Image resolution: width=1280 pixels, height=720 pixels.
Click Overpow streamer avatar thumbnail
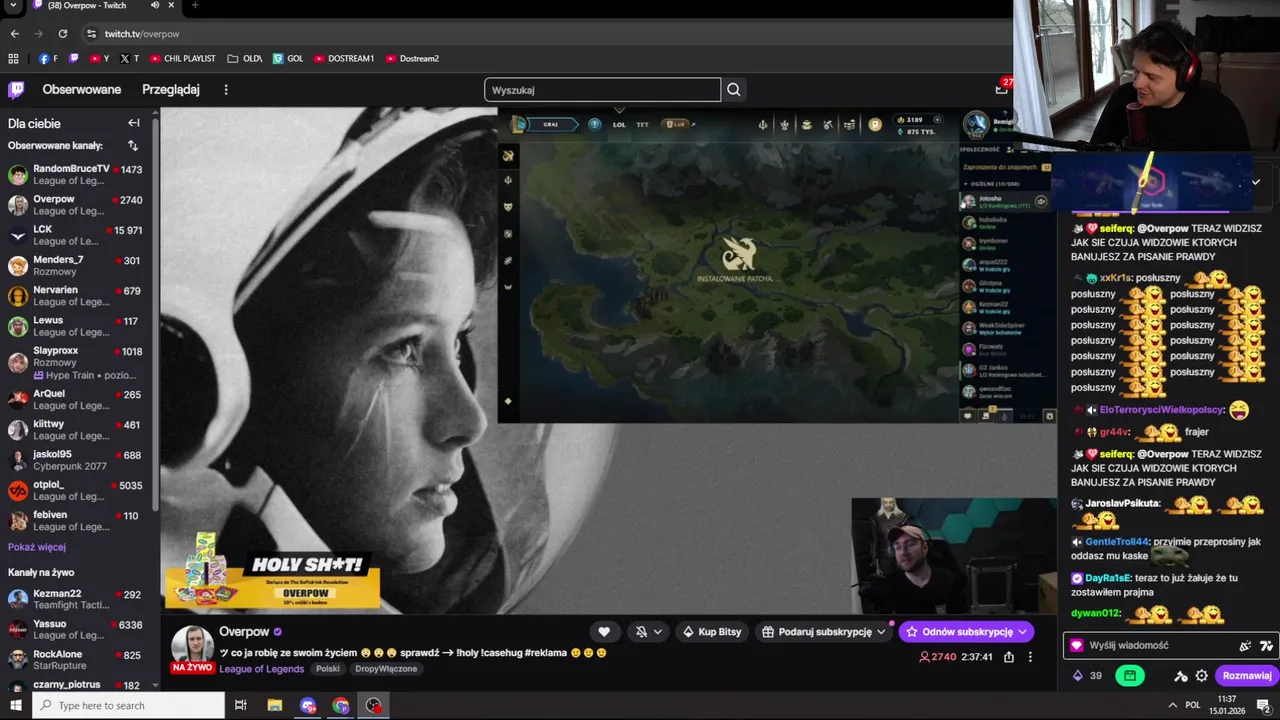192,646
